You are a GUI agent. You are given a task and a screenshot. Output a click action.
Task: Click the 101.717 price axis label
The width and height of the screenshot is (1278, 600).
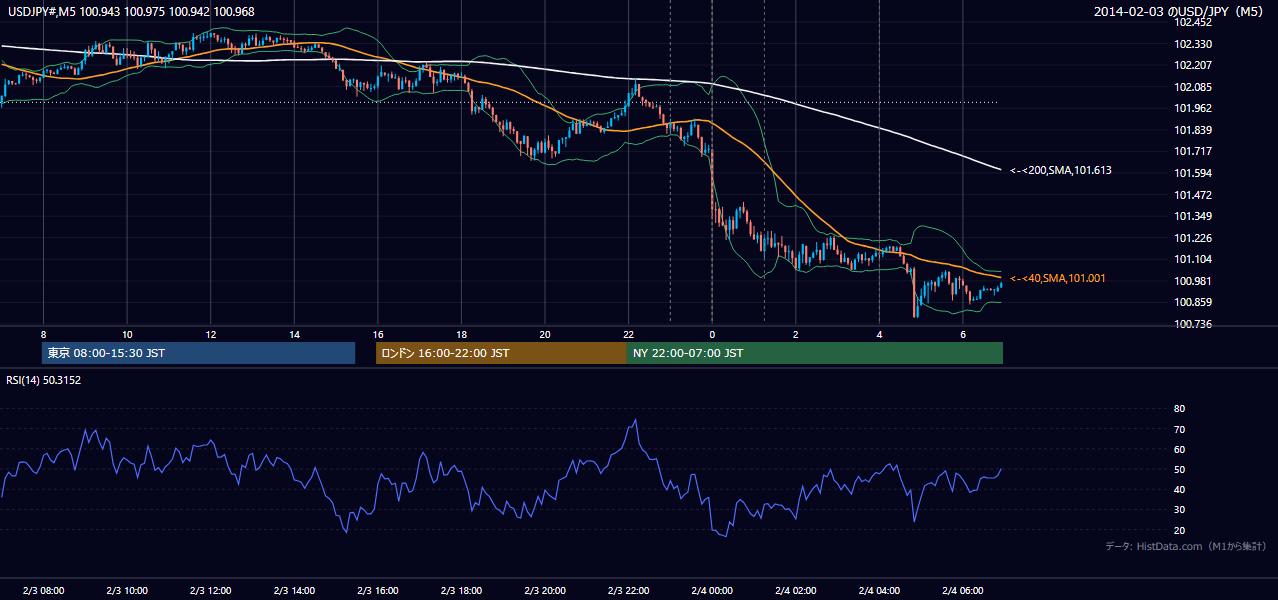point(1193,151)
